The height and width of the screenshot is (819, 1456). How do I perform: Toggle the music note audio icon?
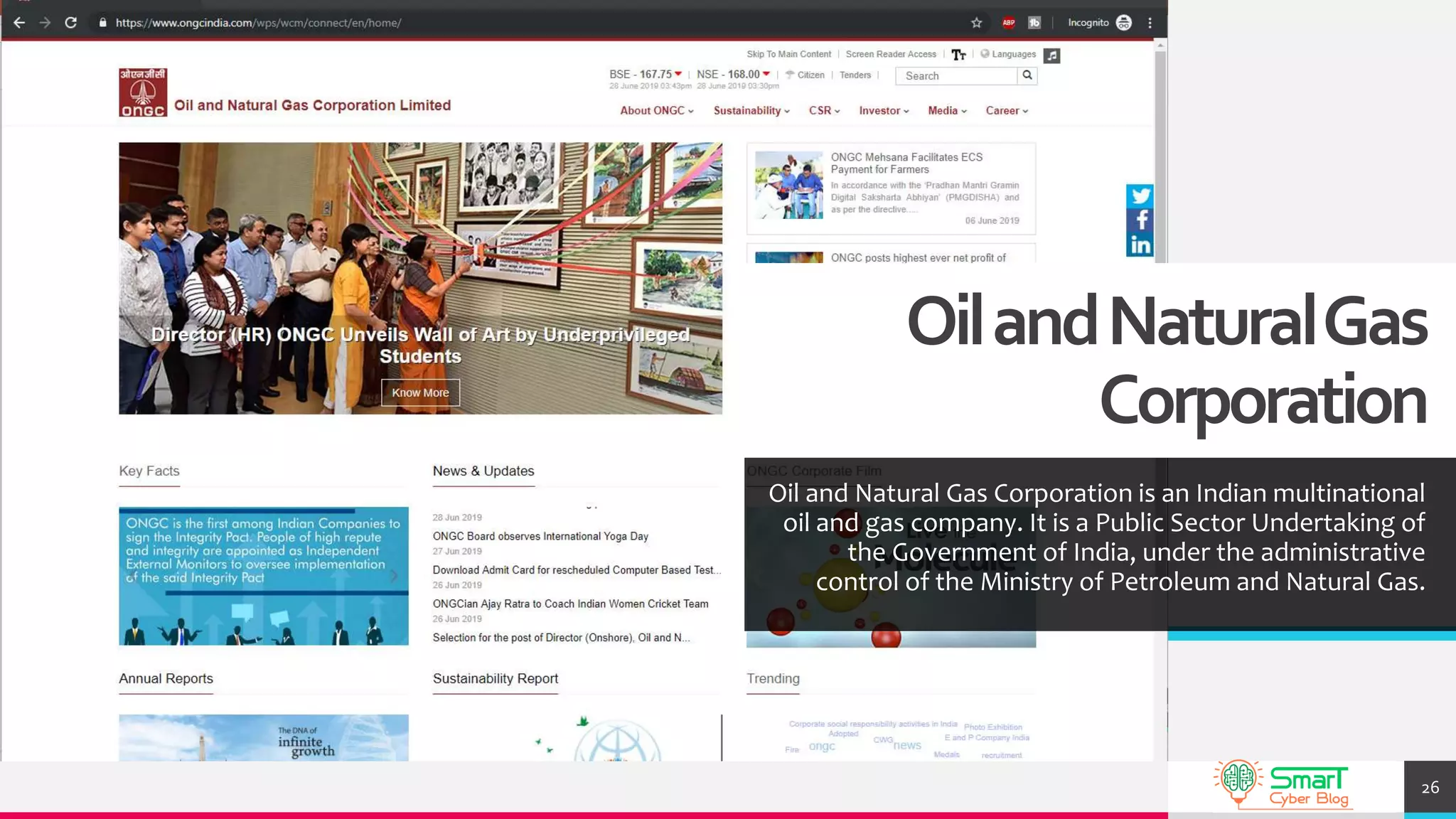pos(1051,55)
